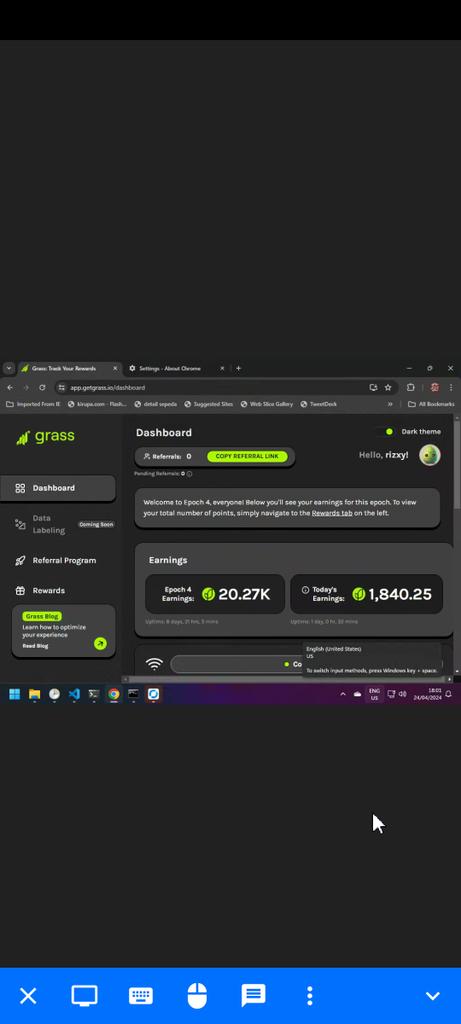
Task: Open Dashboard in the grass sidebar
Action: [x=57, y=488]
